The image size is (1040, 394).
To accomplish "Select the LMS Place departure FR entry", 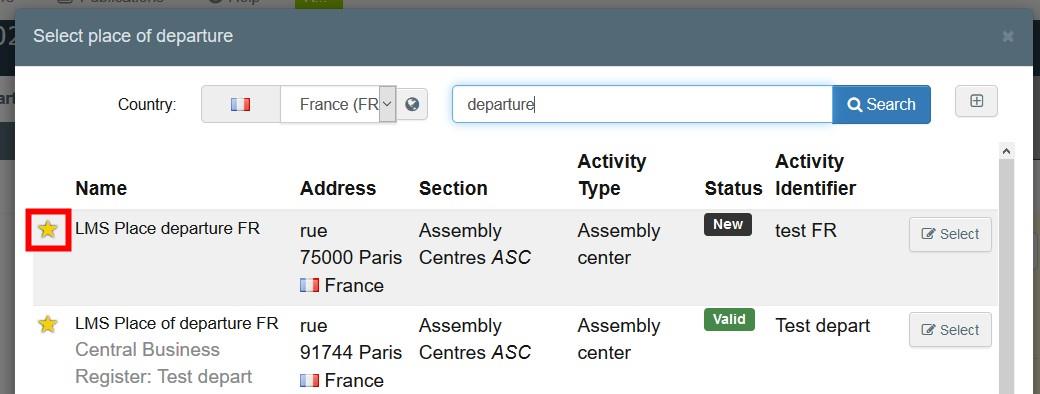I will (950, 234).
